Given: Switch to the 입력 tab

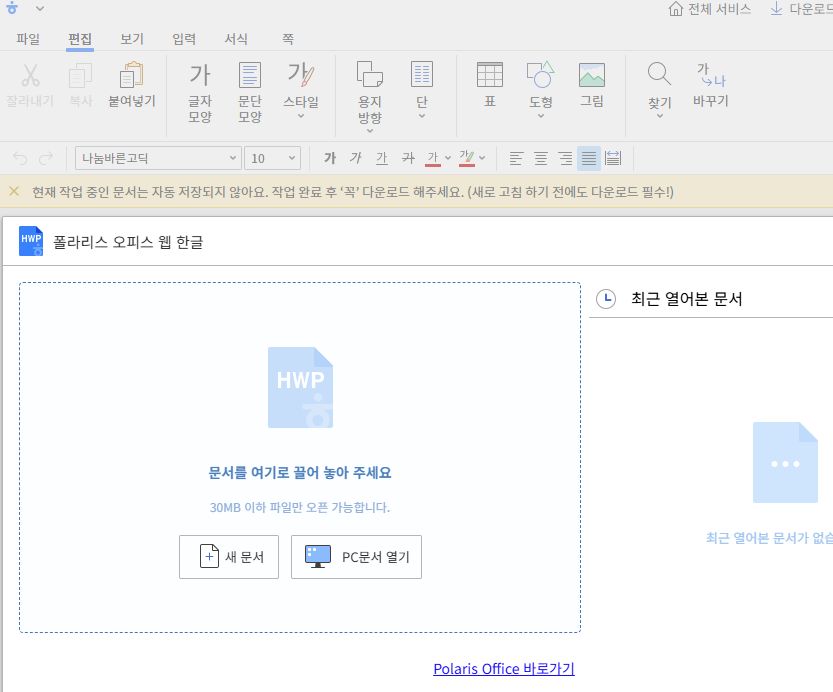Looking at the screenshot, I should tap(184, 39).
